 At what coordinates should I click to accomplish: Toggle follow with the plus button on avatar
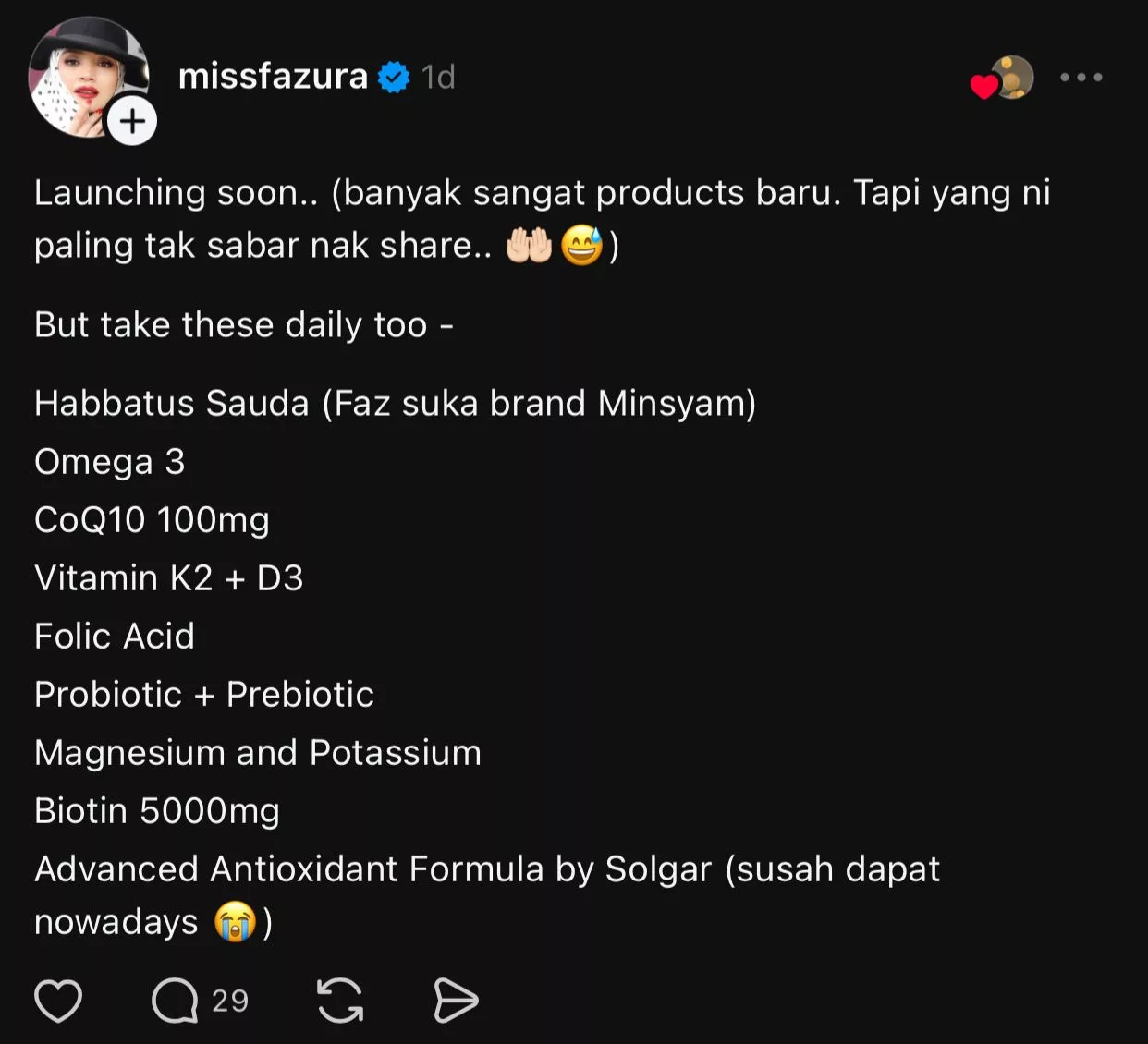[x=131, y=119]
